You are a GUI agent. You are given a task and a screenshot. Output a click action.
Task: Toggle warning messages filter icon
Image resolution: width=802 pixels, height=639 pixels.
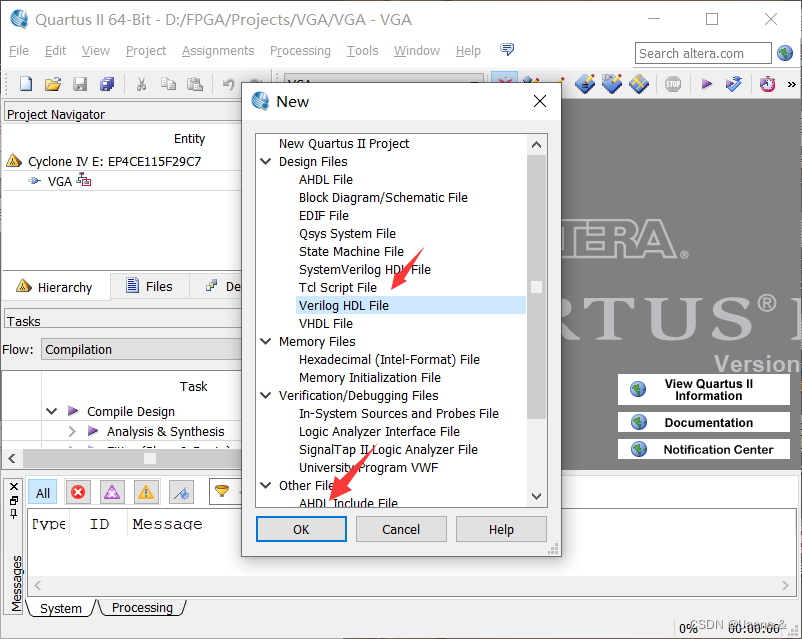pyautogui.click(x=146, y=492)
